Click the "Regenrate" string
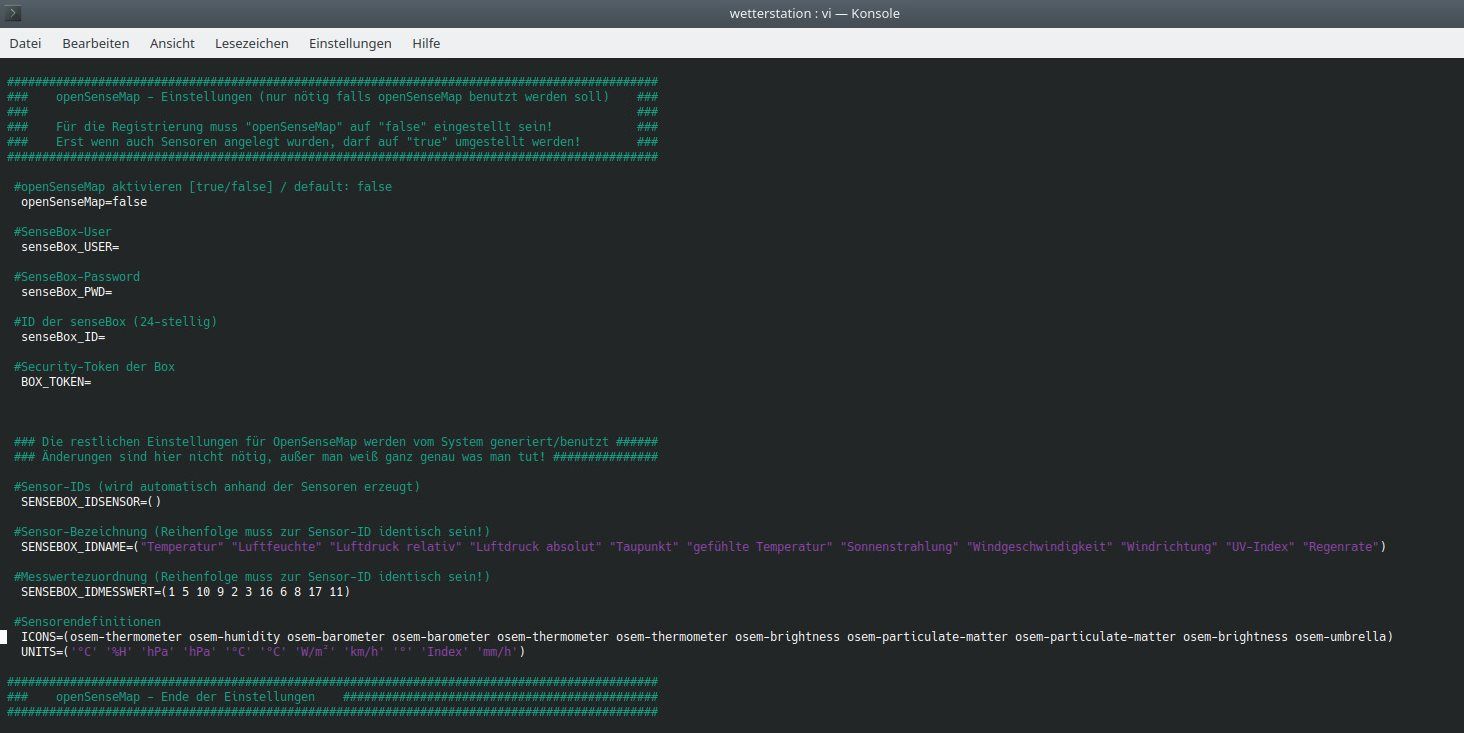 (1341, 547)
